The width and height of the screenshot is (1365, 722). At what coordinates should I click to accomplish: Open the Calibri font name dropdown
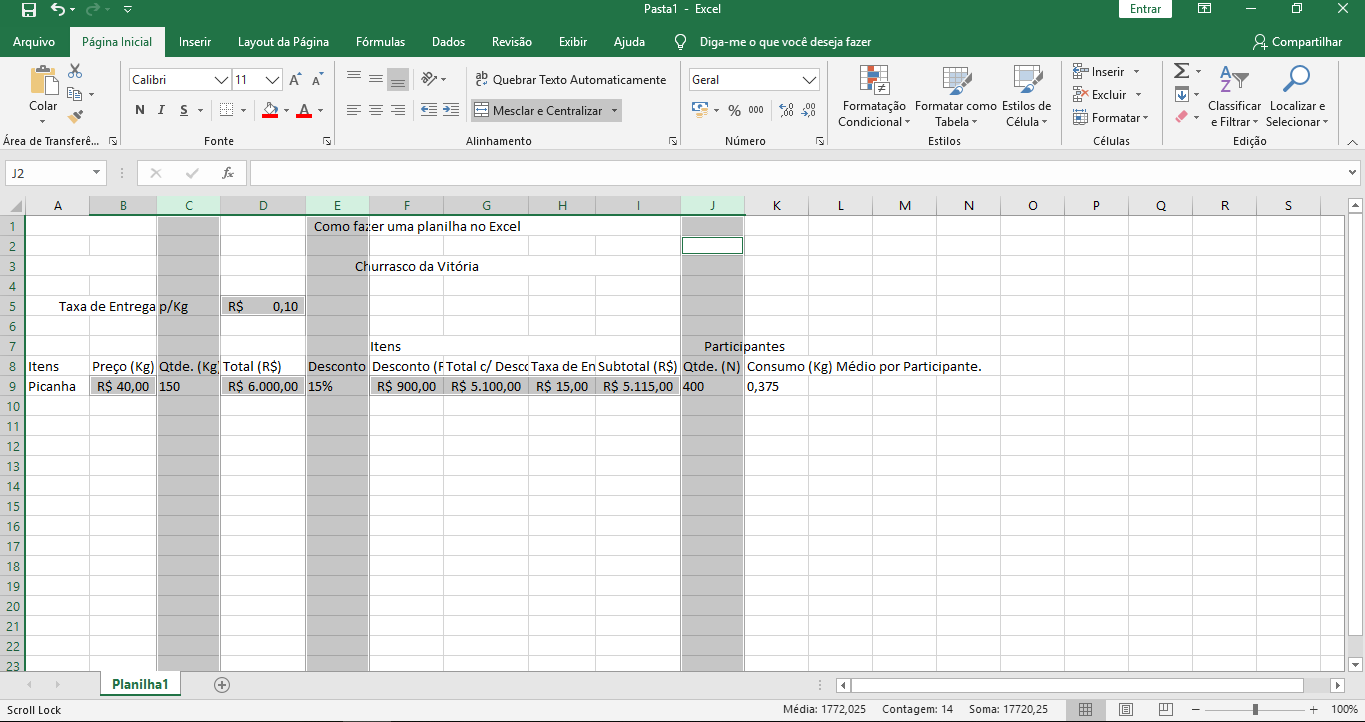[221, 80]
